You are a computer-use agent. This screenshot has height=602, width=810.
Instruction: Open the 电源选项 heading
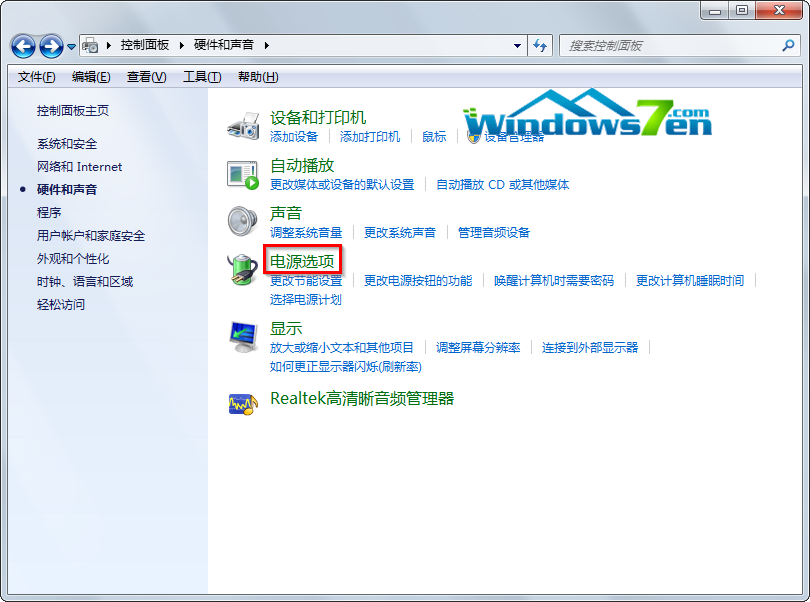[x=302, y=261]
